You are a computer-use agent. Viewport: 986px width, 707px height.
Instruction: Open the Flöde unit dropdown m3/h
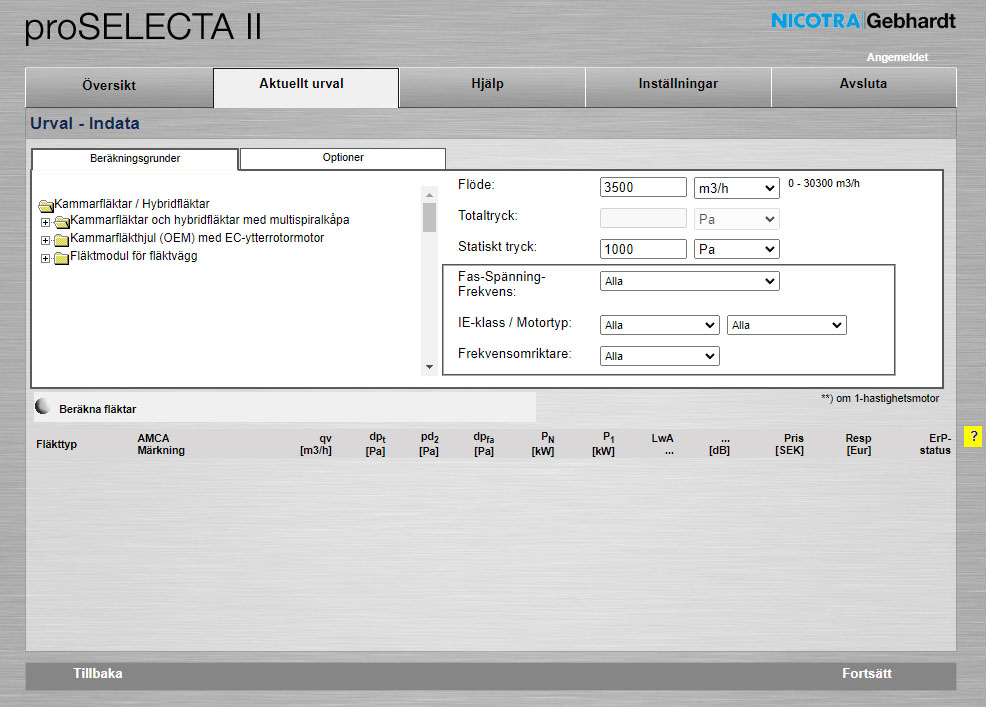tap(736, 188)
